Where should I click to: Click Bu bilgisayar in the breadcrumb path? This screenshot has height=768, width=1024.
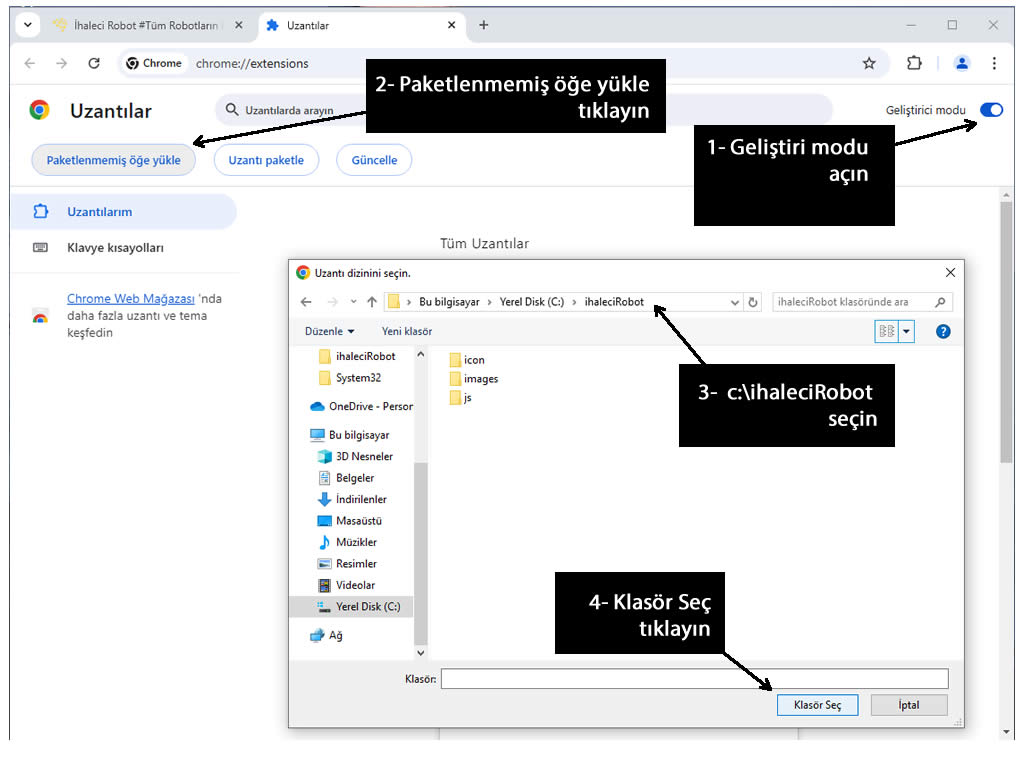449,302
